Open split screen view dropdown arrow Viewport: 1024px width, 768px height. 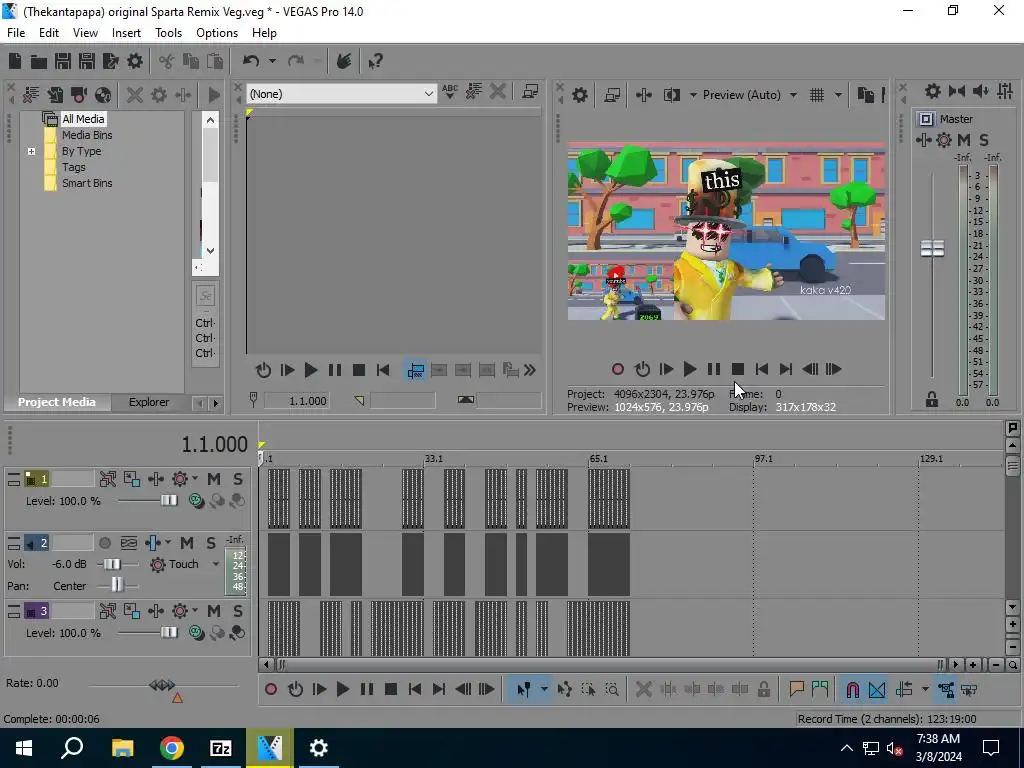693,95
